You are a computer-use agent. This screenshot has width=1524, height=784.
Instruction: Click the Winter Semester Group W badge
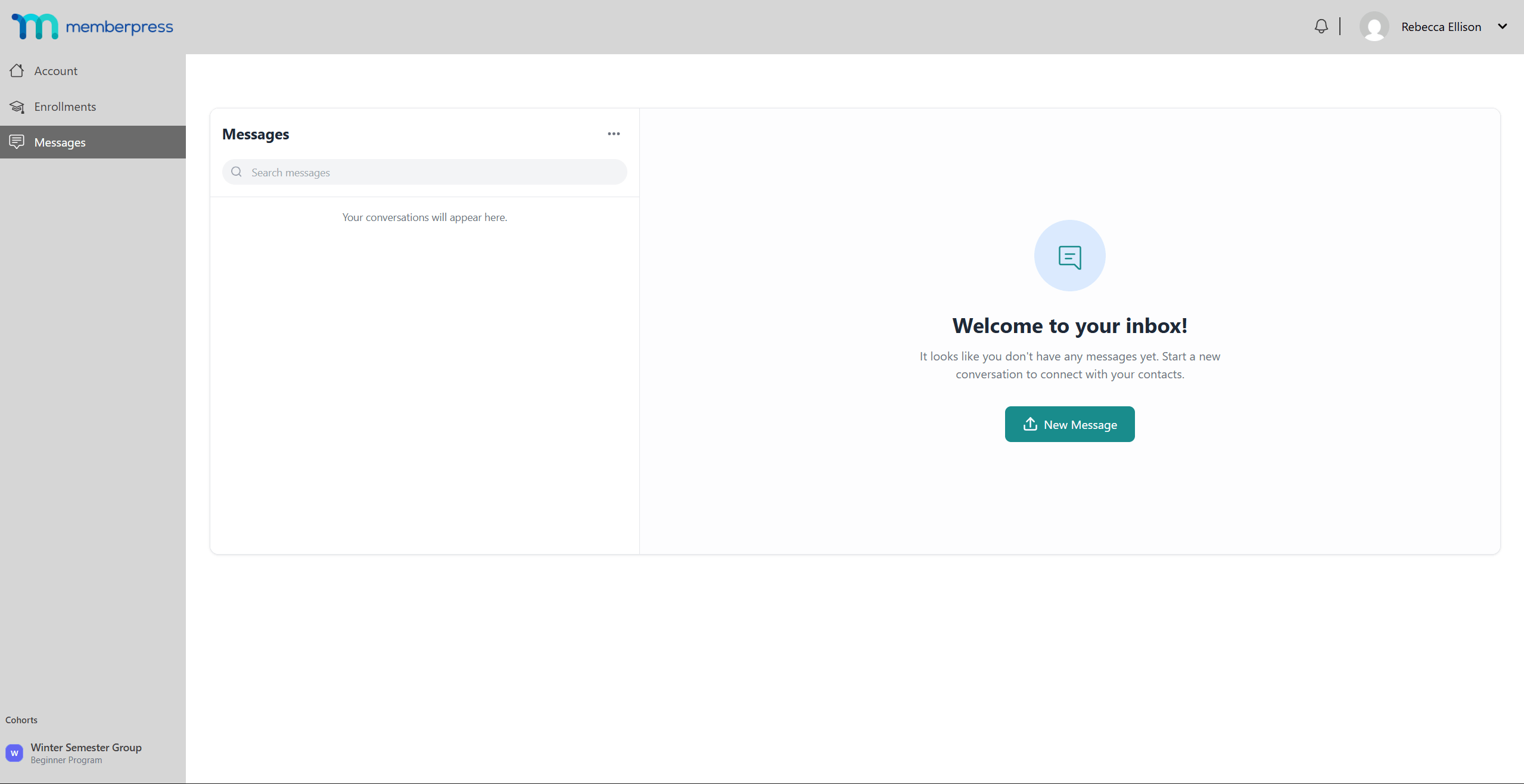coord(14,753)
